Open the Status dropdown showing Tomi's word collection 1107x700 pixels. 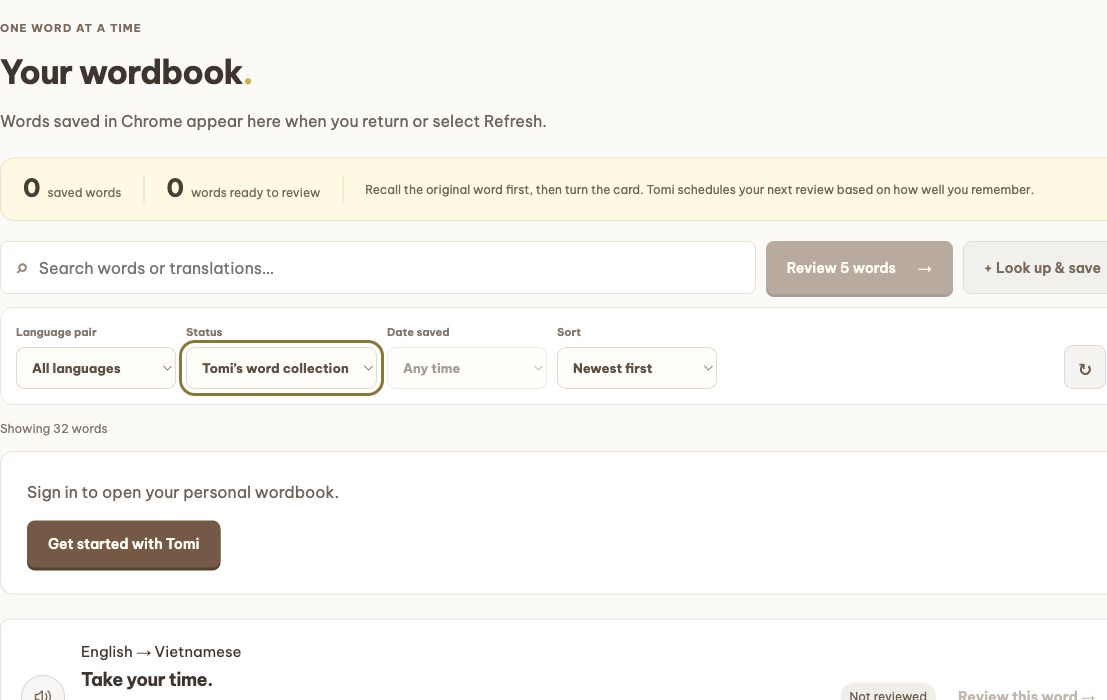point(281,368)
